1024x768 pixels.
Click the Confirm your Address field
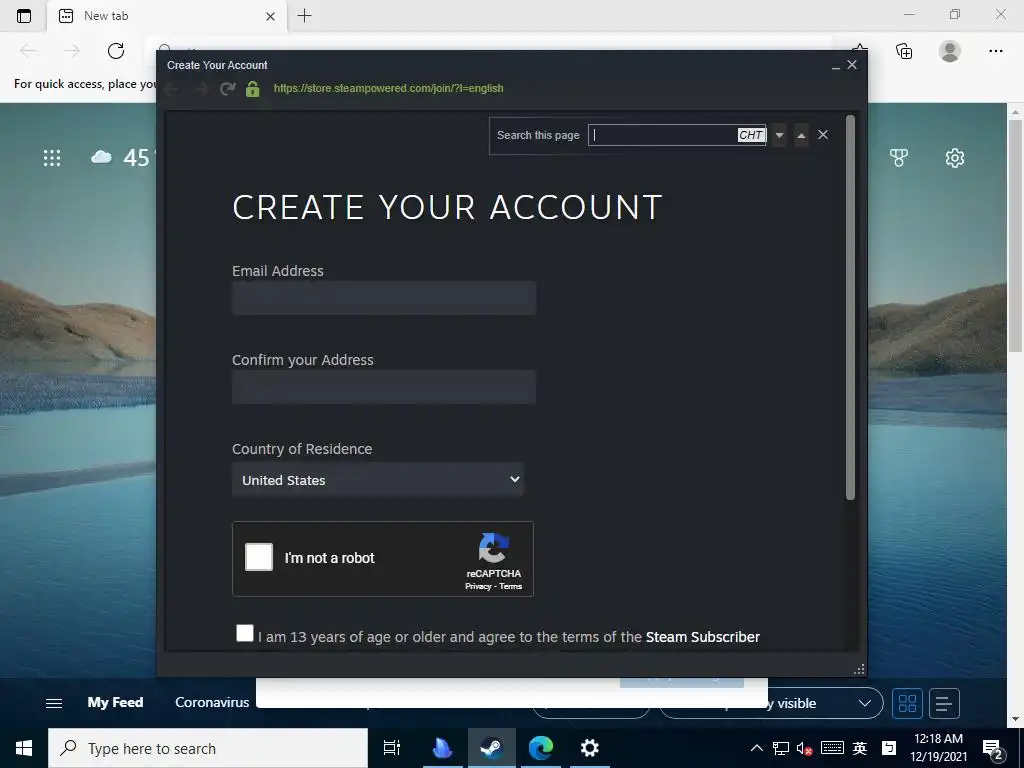pos(384,387)
